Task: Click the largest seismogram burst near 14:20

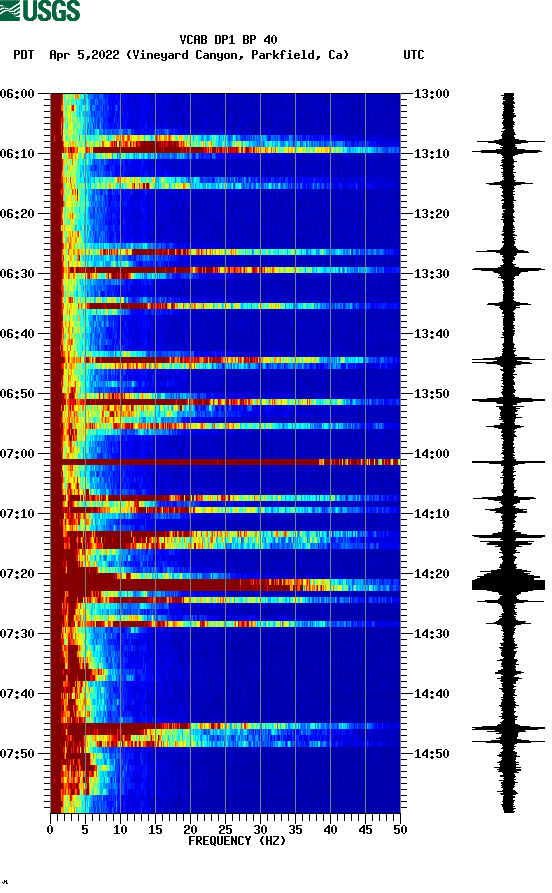Action: (508, 584)
